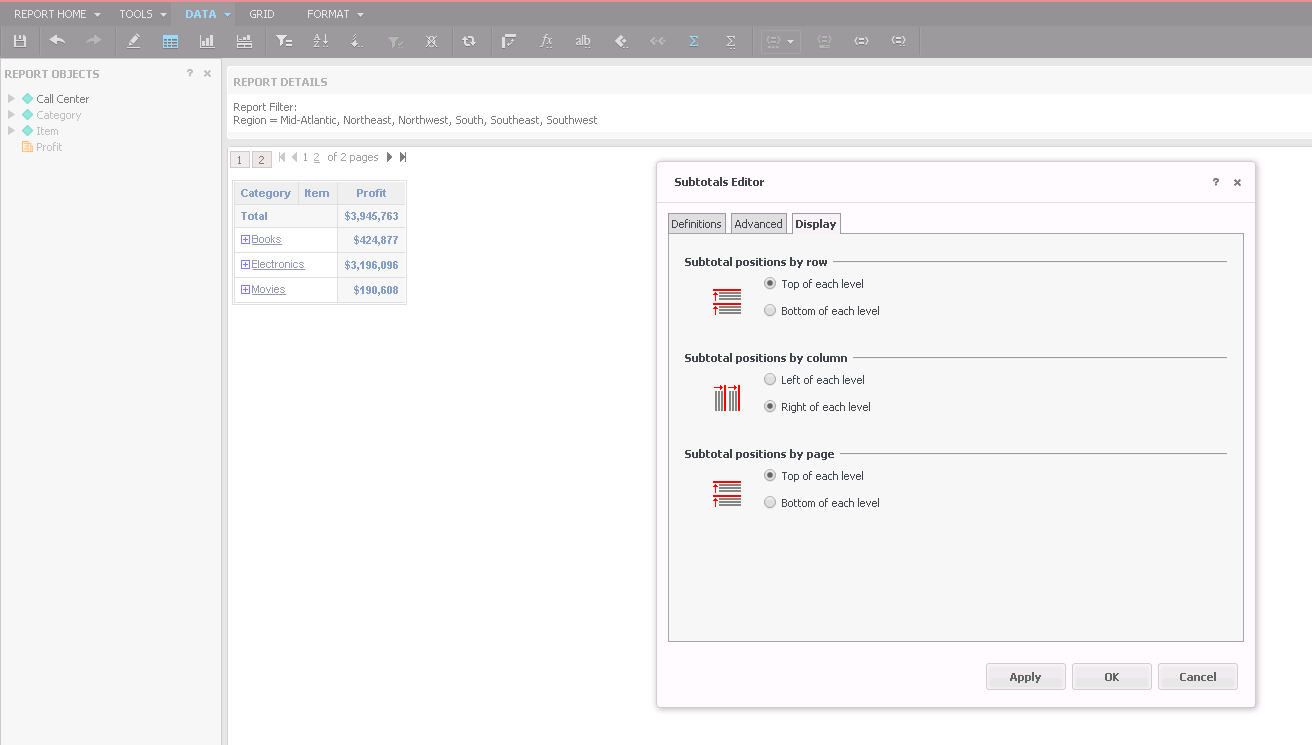Open the report filter editor icon
This screenshot has width=1312, height=745.
click(x=284, y=41)
